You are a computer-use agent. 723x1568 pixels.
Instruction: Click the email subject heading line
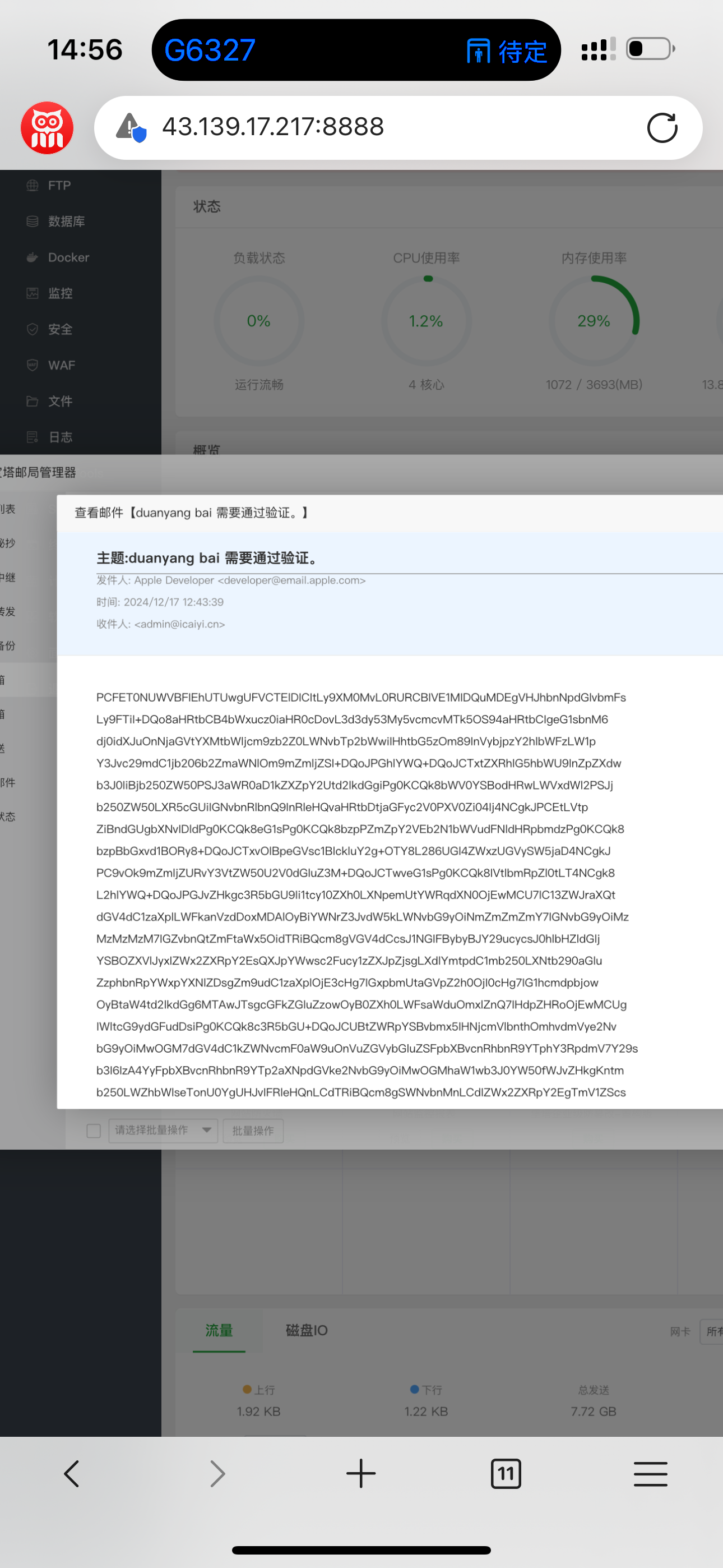[x=207, y=557]
